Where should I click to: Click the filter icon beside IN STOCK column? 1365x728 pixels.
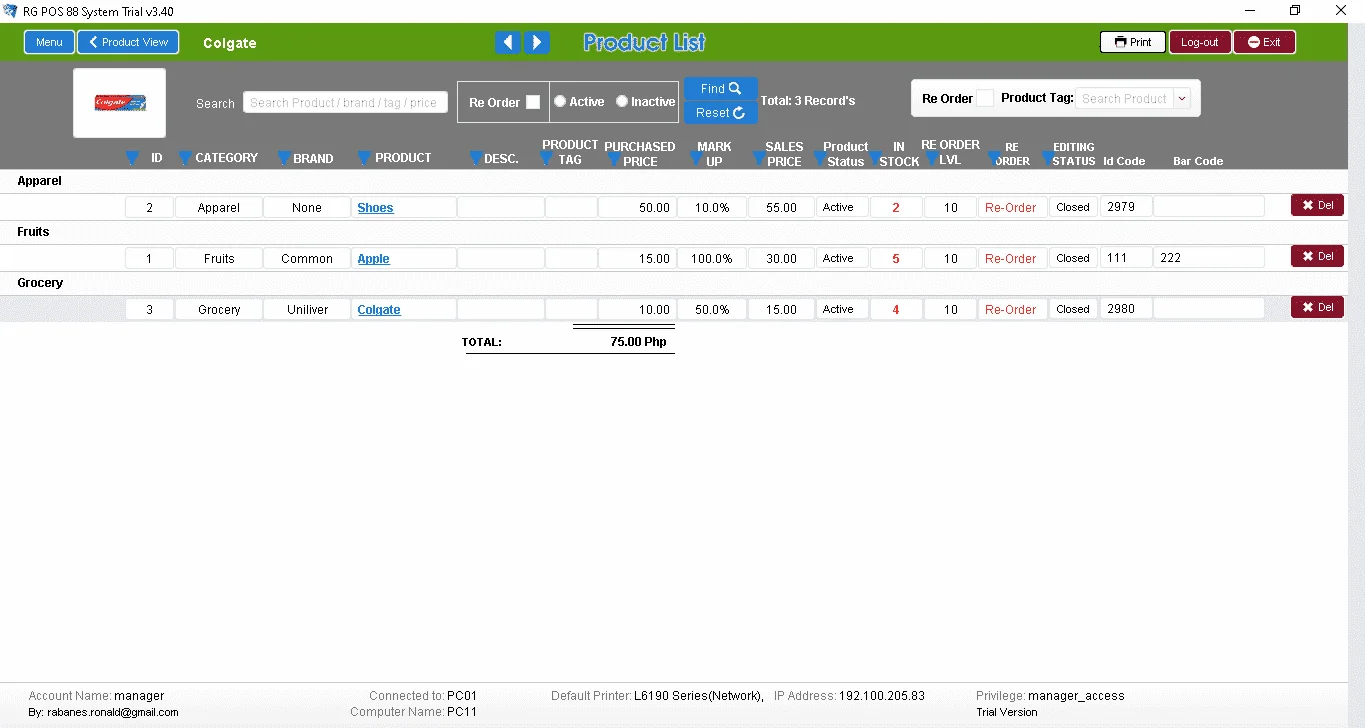click(x=876, y=159)
